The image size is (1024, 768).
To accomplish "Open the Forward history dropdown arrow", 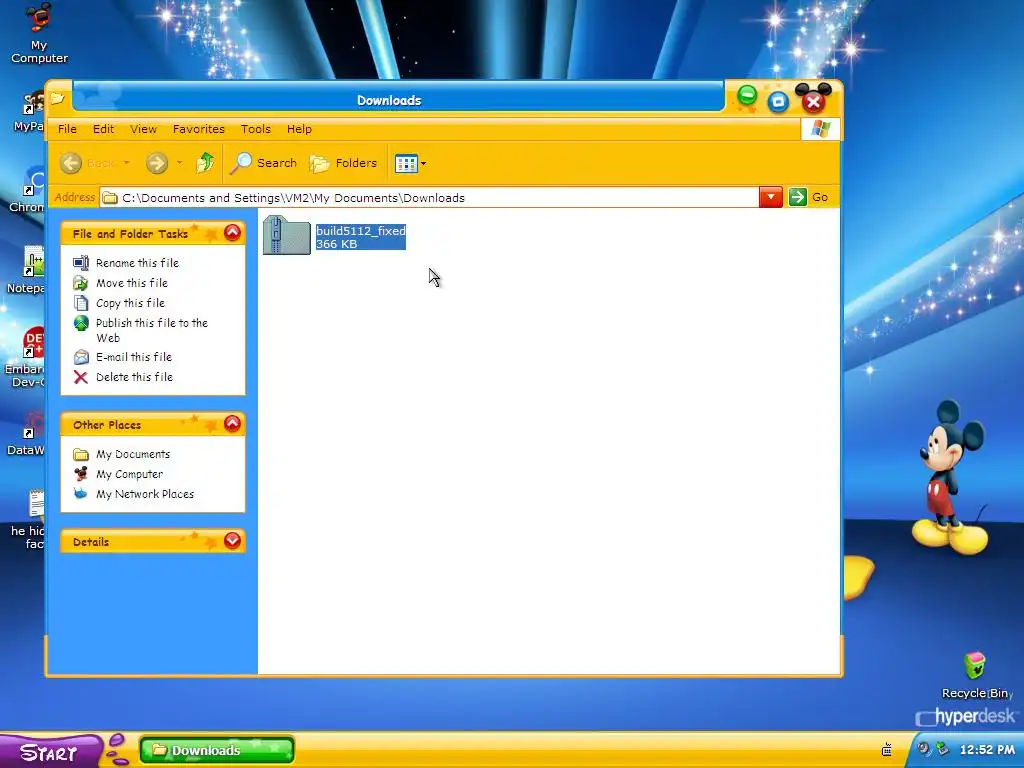I will click(179, 163).
